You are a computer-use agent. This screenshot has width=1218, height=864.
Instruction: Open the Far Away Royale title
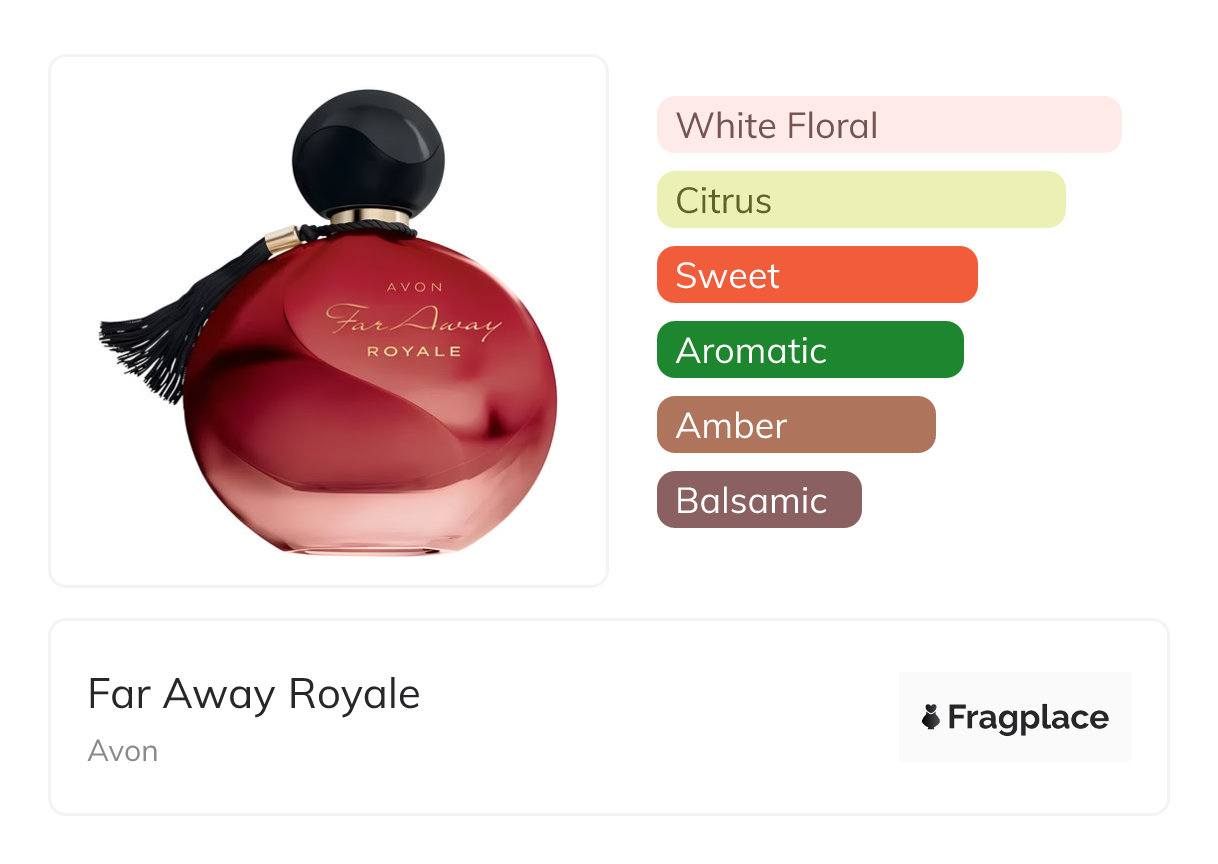point(254,693)
